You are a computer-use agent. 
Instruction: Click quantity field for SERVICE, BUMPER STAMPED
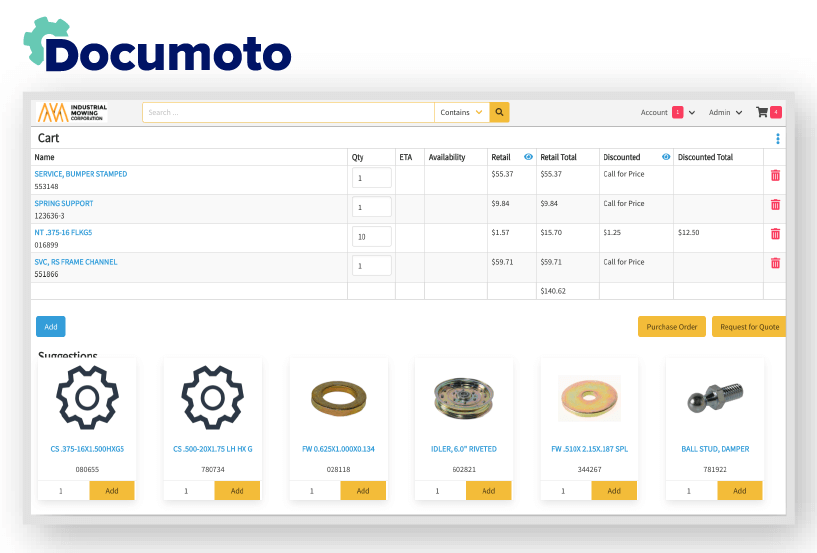coord(372,178)
